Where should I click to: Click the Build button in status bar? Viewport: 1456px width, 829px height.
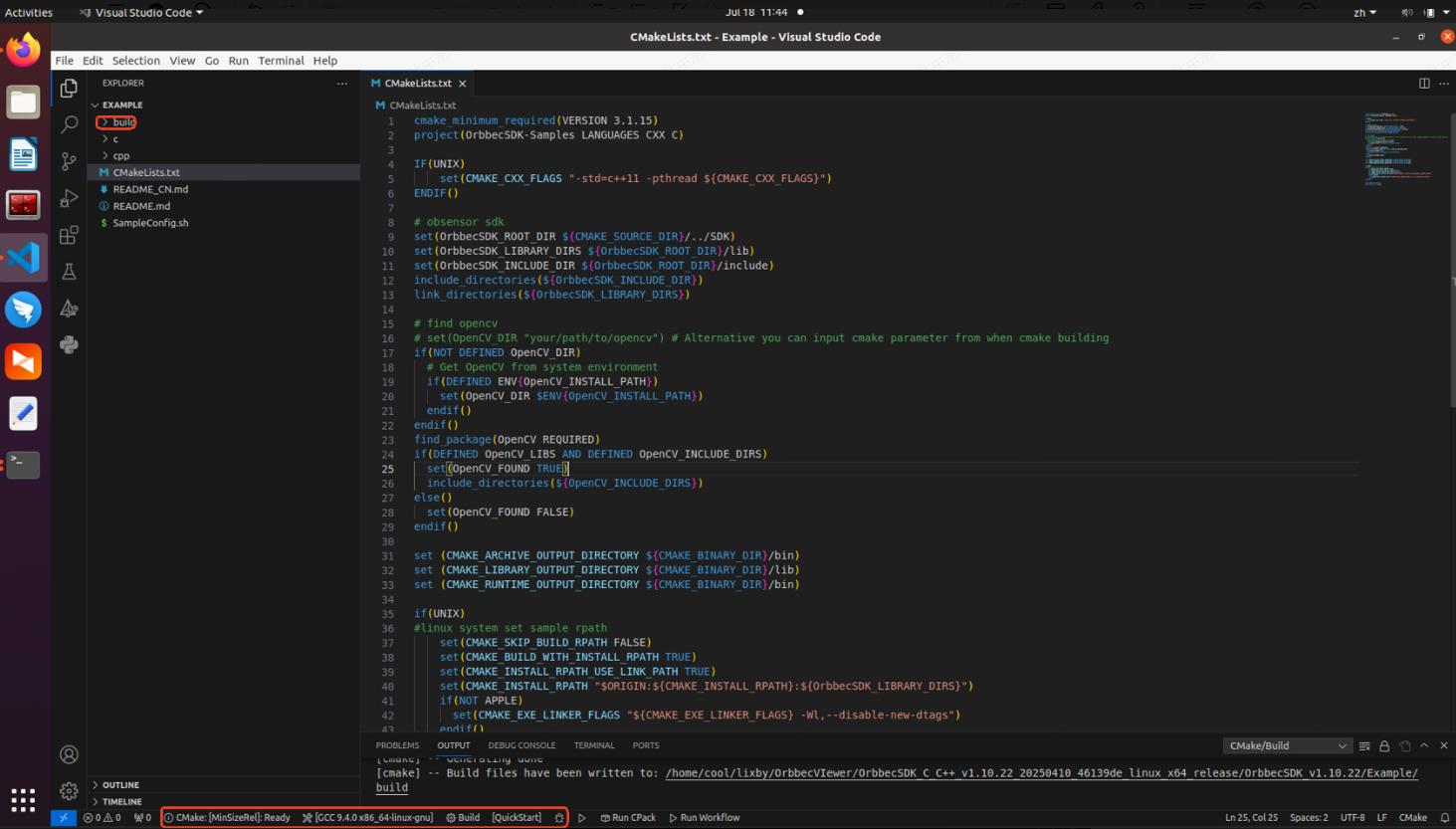pos(463,818)
